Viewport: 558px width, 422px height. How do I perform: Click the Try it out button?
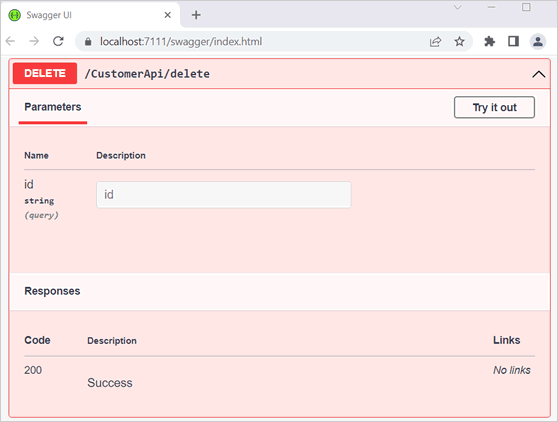pyautogui.click(x=494, y=107)
